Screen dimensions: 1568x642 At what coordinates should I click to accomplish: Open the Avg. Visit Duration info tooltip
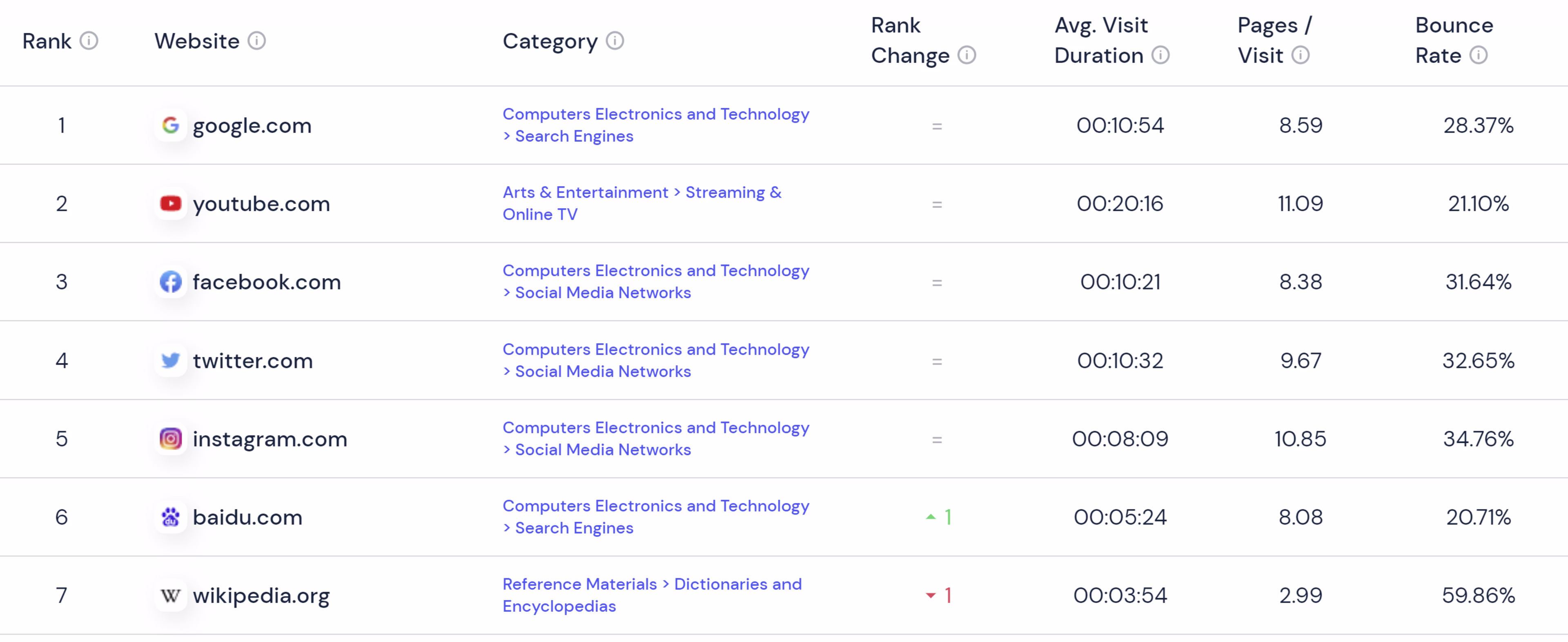tap(1161, 56)
